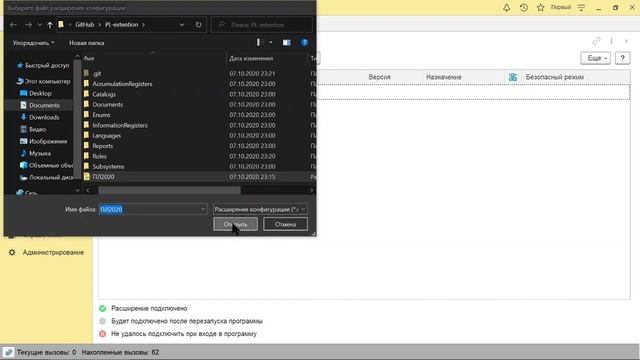The image size is (640, 360).
Task: Select the Subsystems folder
Action: (x=108, y=167)
